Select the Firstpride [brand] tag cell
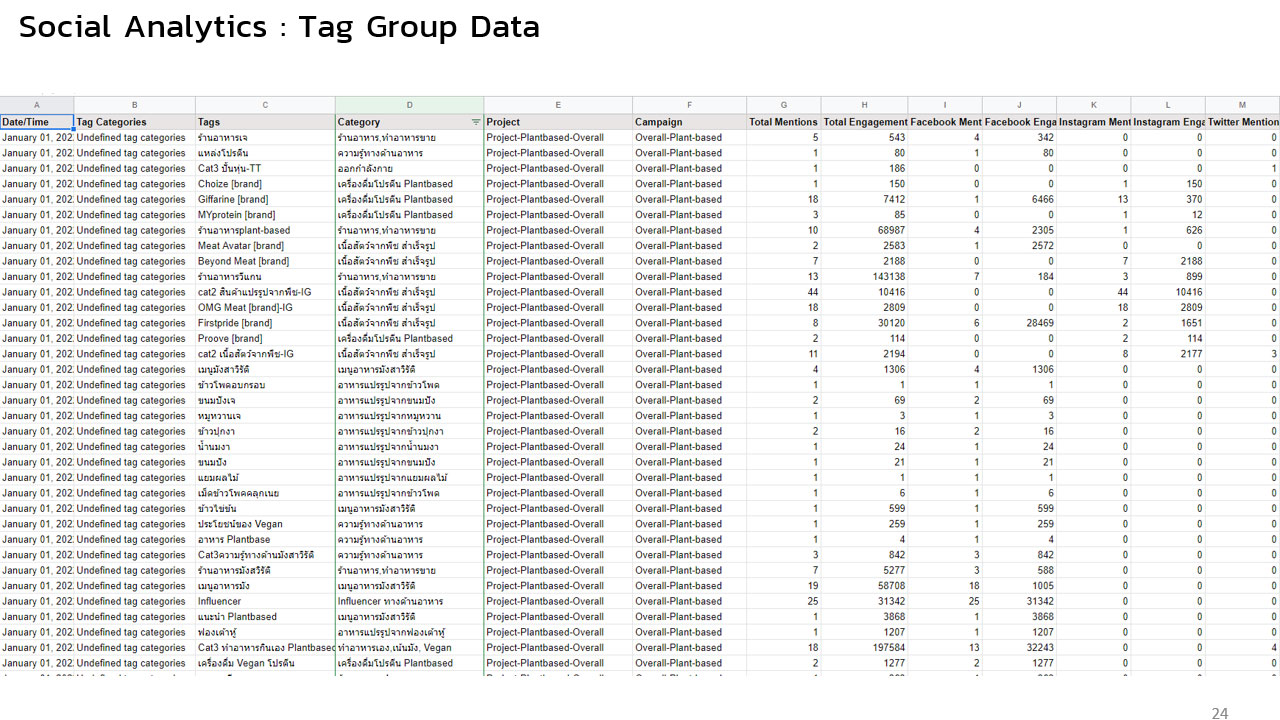Screen dimensions: 1280x720 point(265,323)
